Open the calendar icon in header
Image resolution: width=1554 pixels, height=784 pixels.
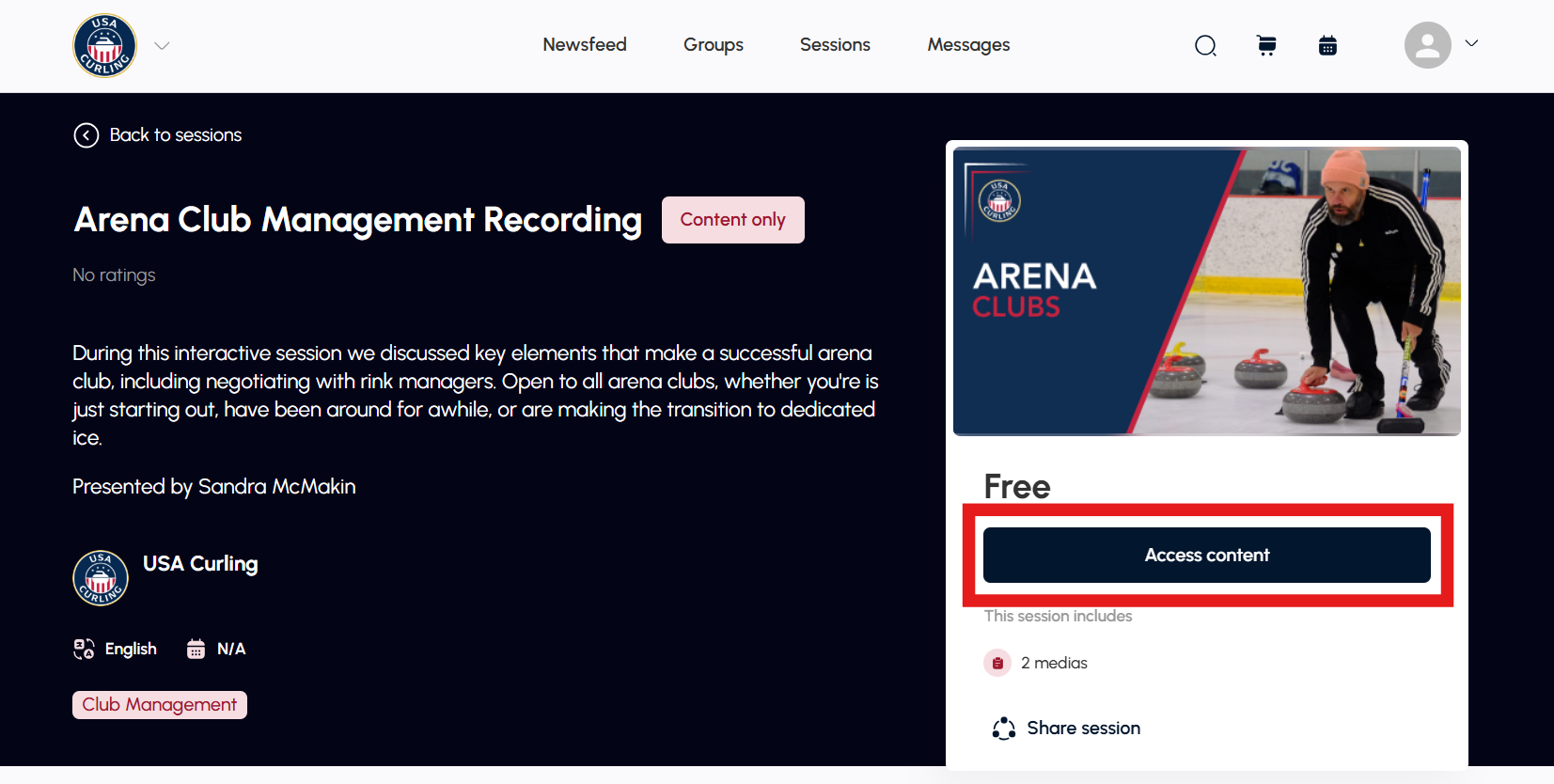tap(1327, 45)
